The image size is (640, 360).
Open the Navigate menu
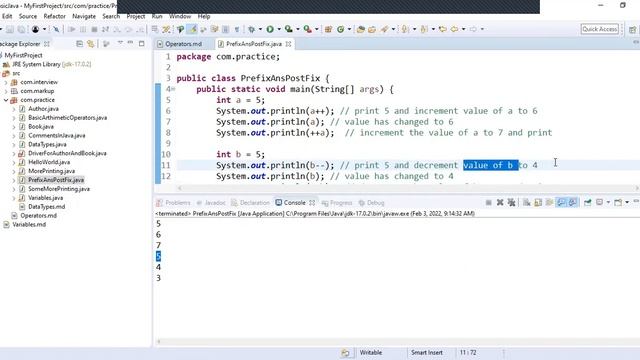coord(84,16)
